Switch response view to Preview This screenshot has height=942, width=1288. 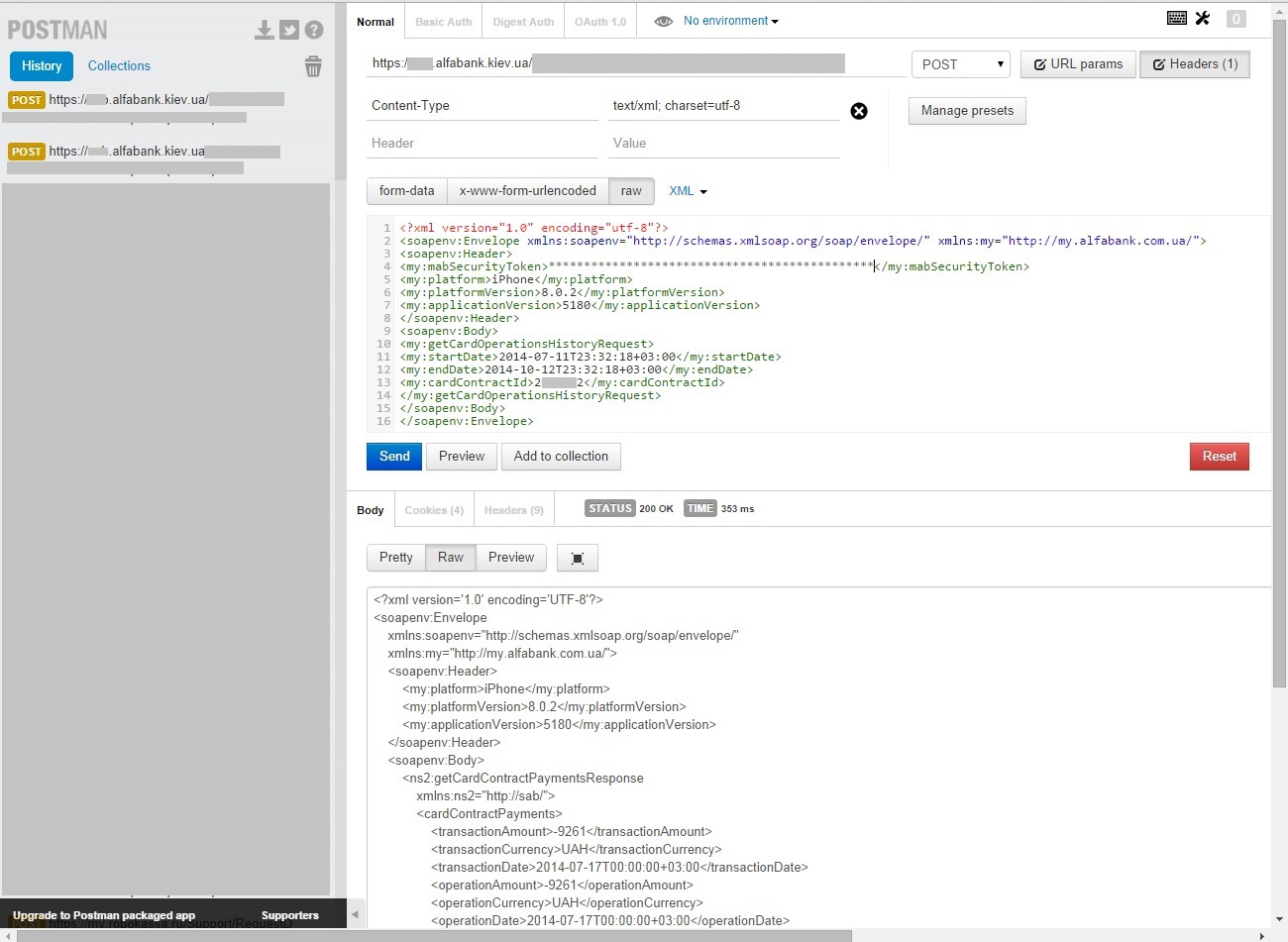(511, 558)
